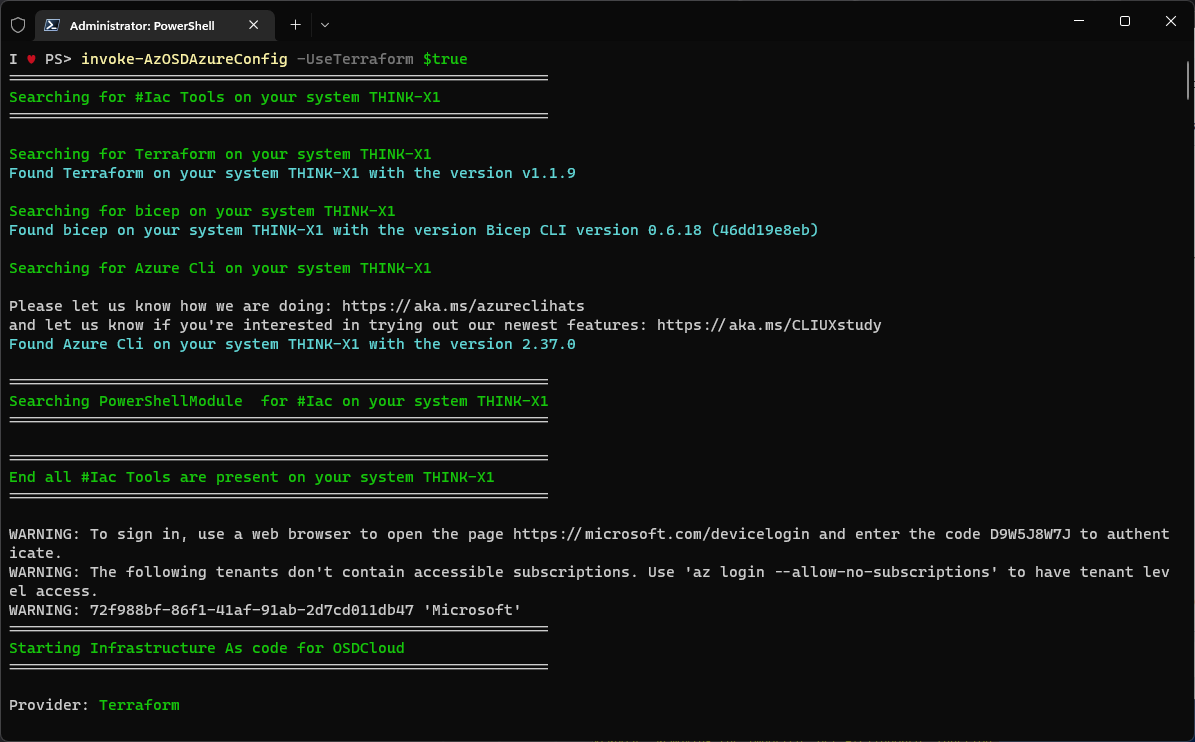1195x742 pixels.
Task: Click 'Searching PowerShellModule for #Iac' line
Action: pos(279,401)
